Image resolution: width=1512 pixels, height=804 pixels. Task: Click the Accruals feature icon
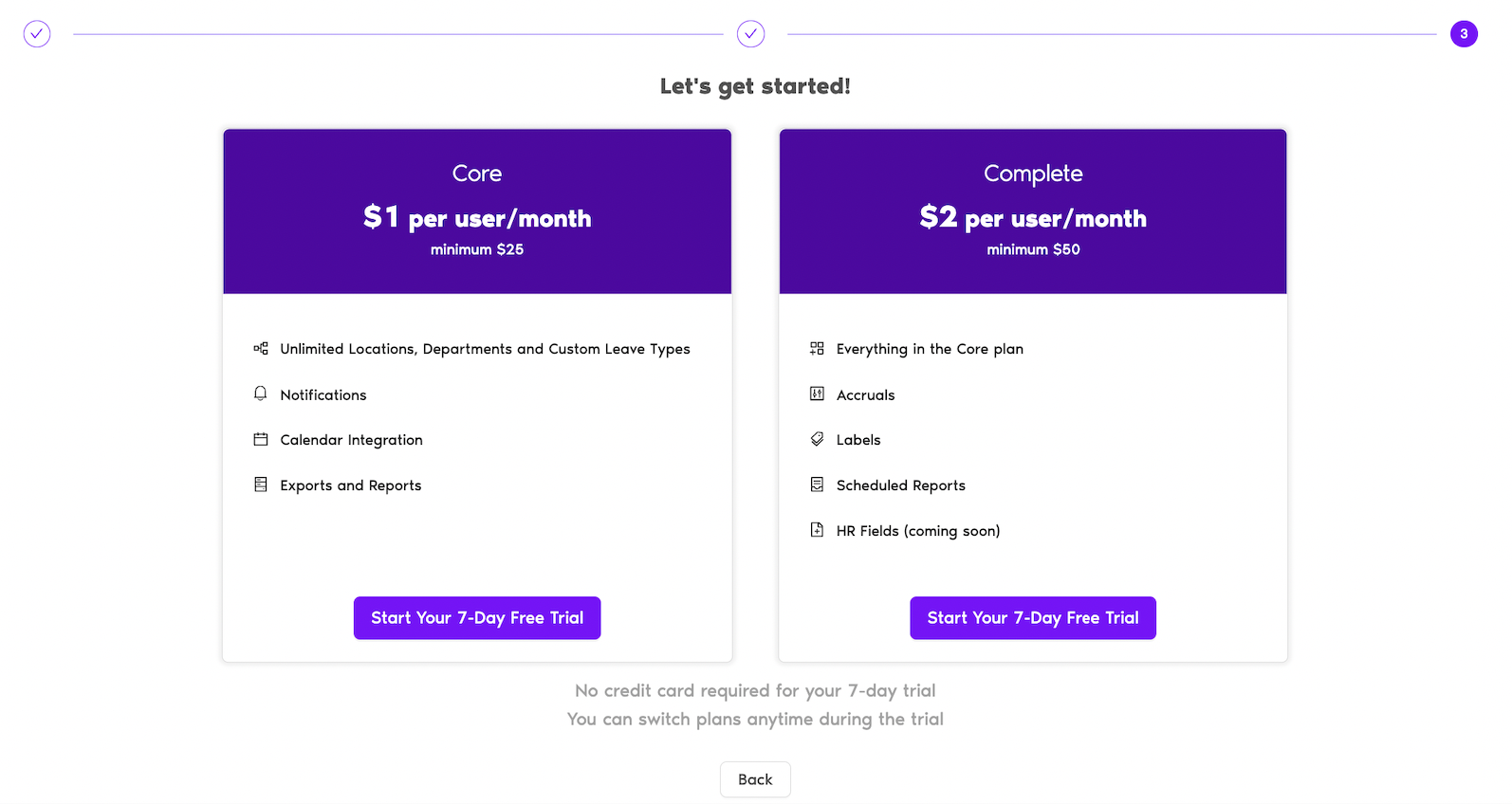click(x=817, y=393)
